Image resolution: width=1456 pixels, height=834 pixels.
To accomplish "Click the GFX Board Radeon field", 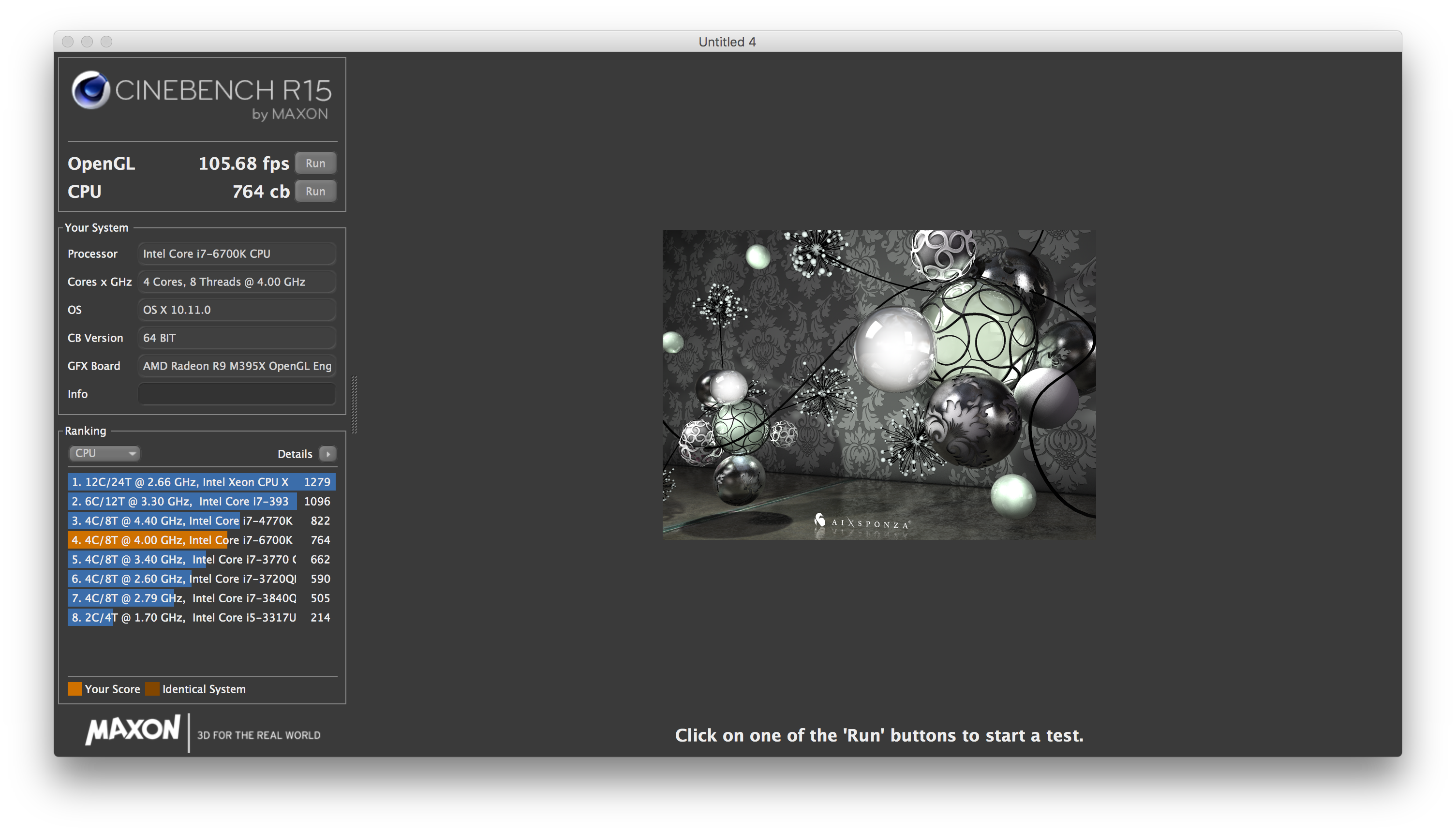I will 236,366.
